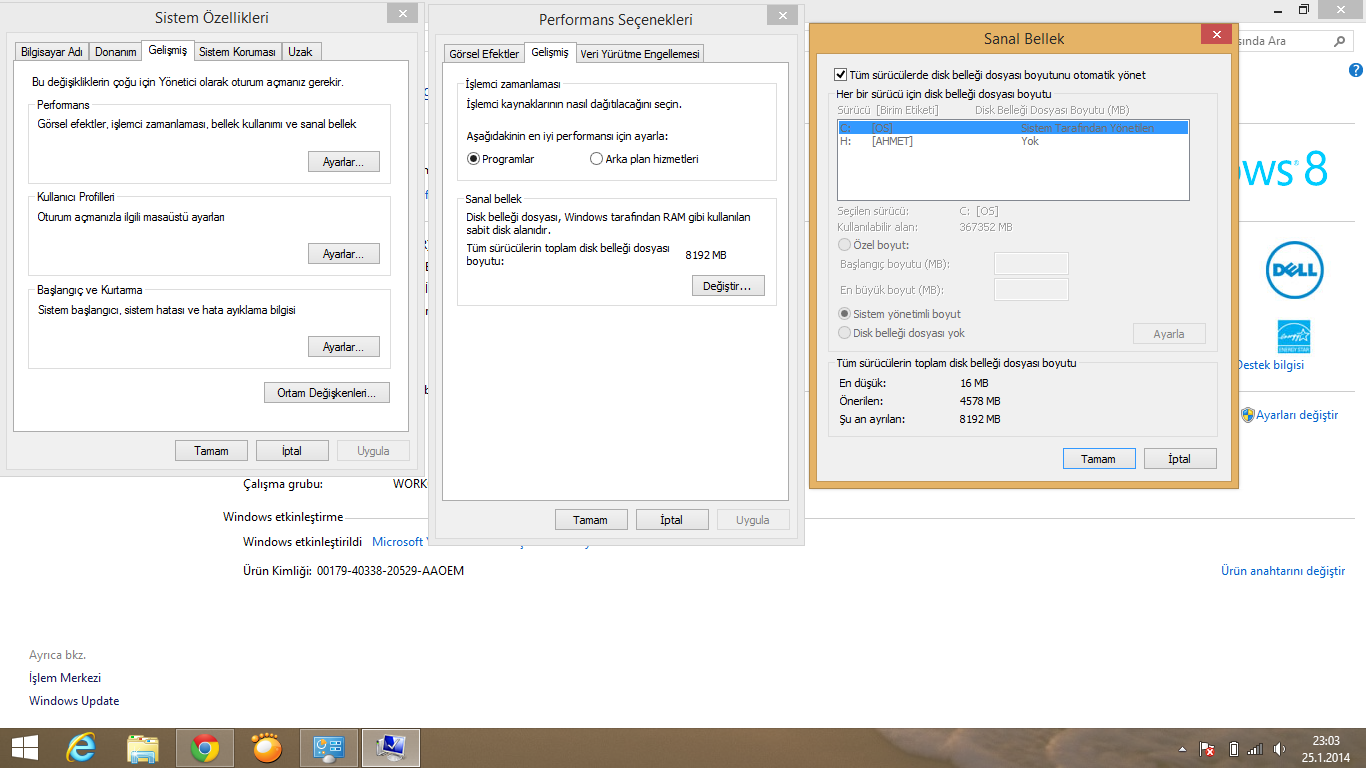Click the blue help question mark icon

coord(1356,70)
